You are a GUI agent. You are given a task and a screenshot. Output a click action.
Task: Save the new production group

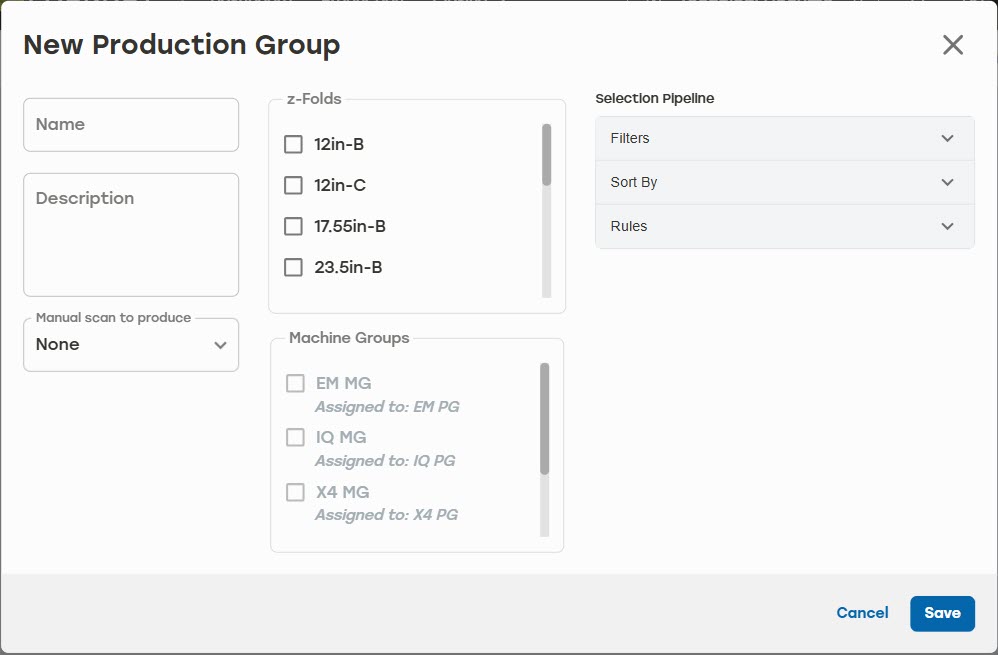click(942, 614)
